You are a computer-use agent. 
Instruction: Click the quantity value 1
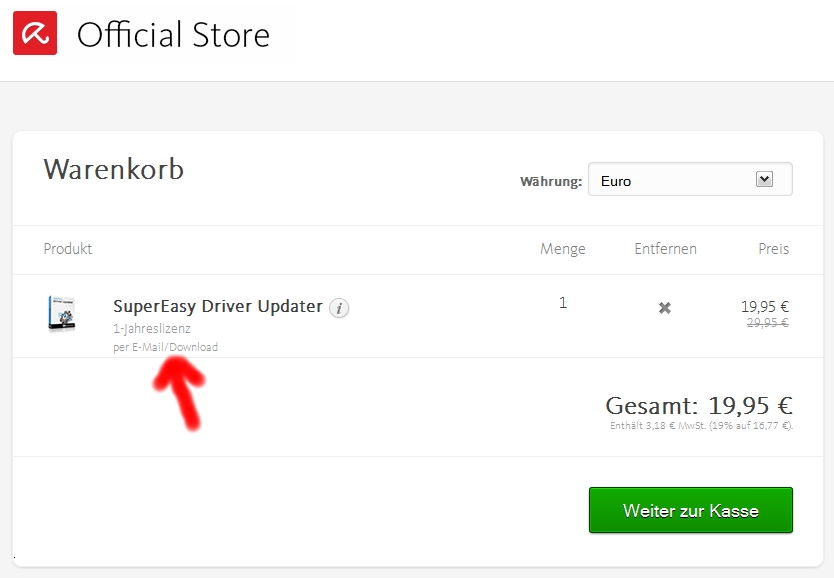click(563, 303)
